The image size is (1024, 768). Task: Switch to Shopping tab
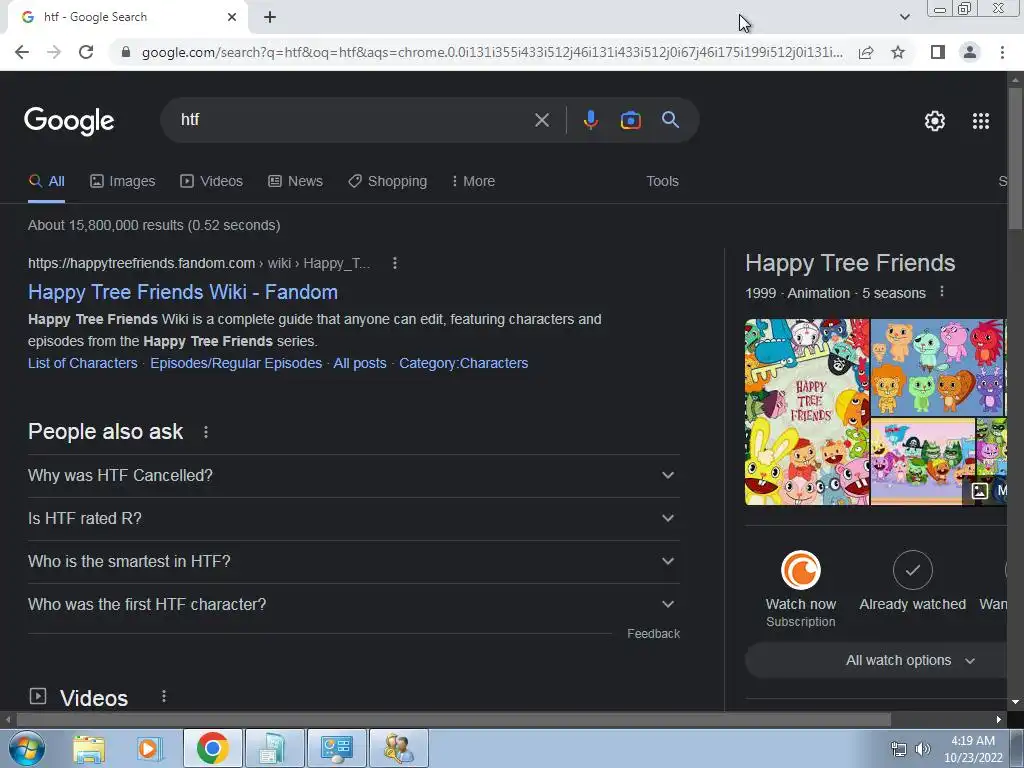coord(388,182)
